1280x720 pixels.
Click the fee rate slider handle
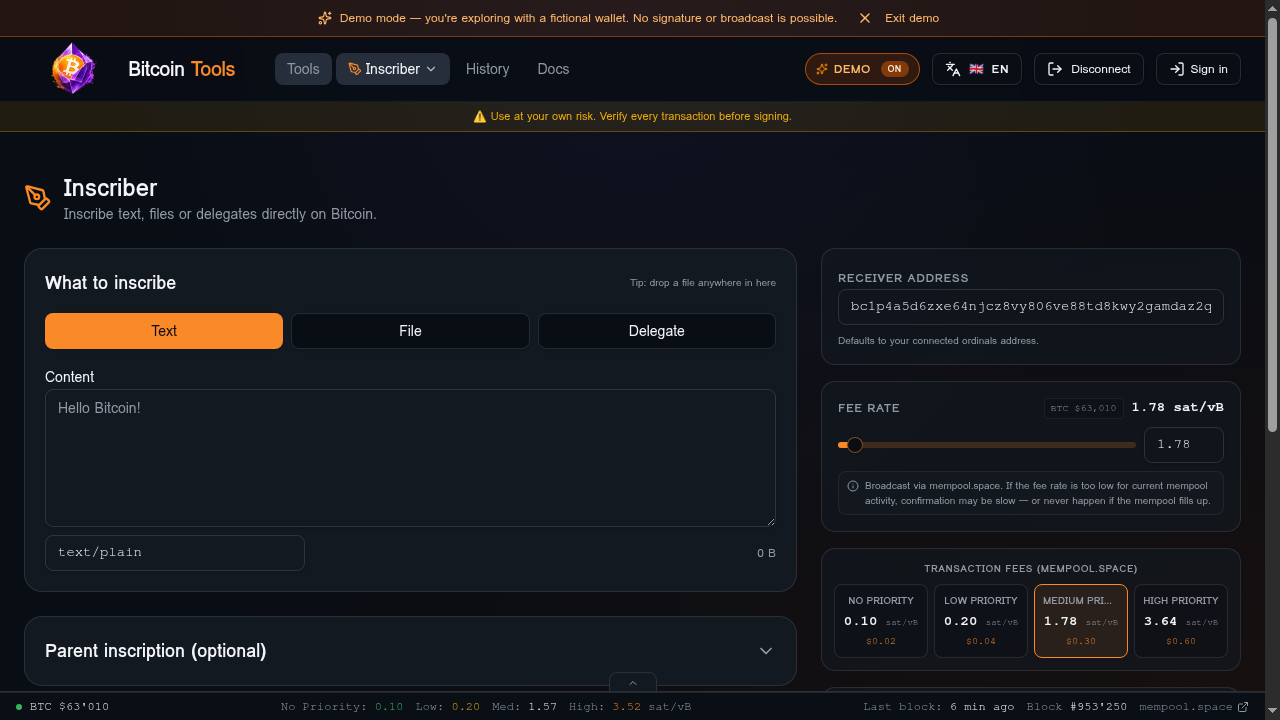[855, 445]
